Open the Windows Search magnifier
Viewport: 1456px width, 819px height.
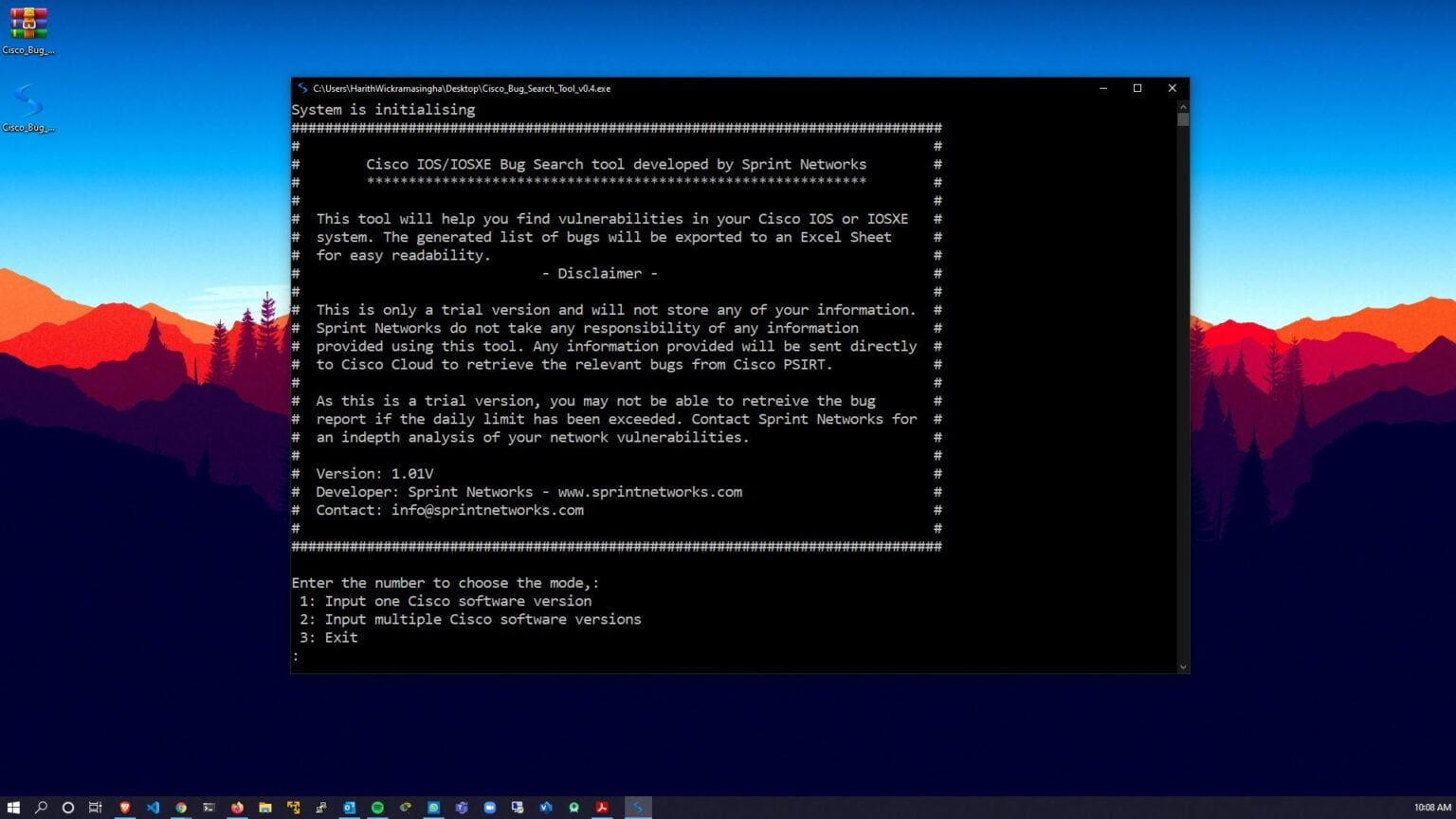point(41,808)
